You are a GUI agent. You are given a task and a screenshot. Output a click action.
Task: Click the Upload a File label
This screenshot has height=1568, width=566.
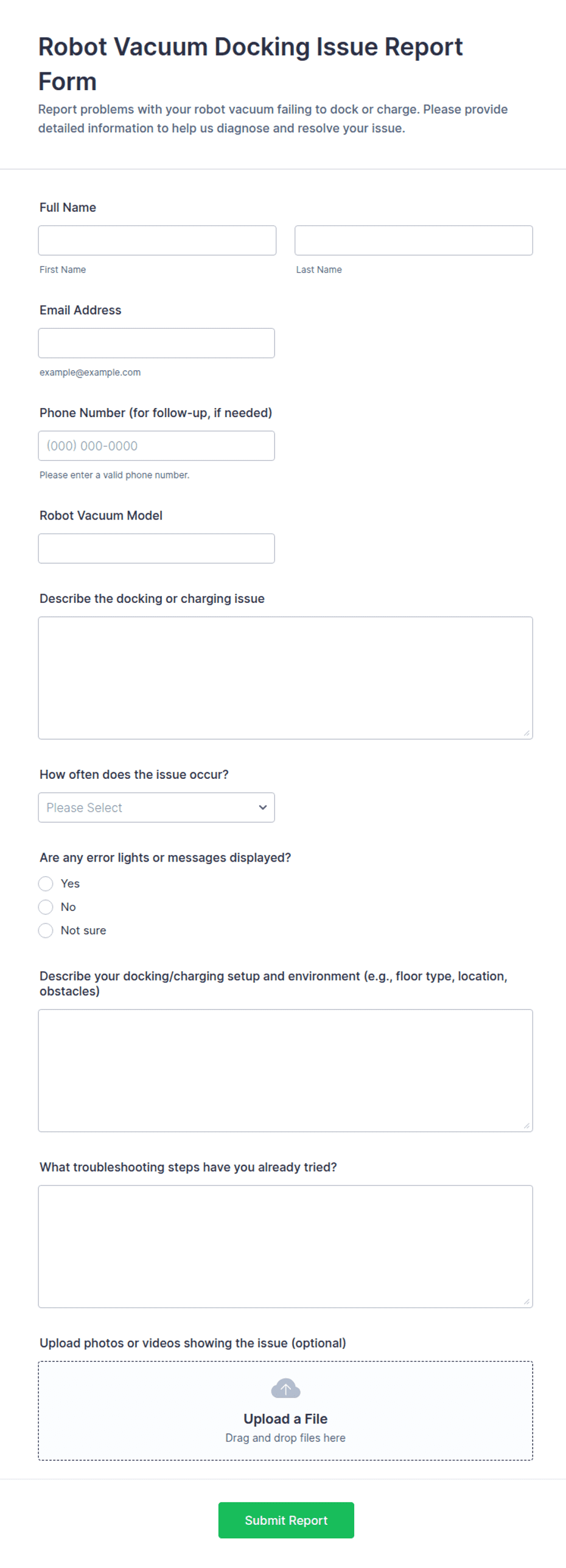pyautogui.click(x=285, y=1419)
